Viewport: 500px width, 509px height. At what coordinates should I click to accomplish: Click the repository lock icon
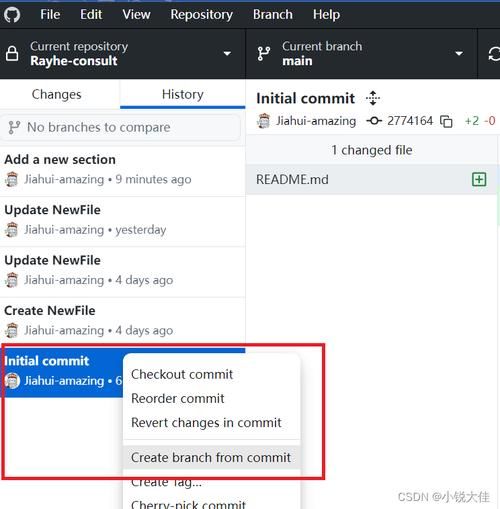coord(12,54)
